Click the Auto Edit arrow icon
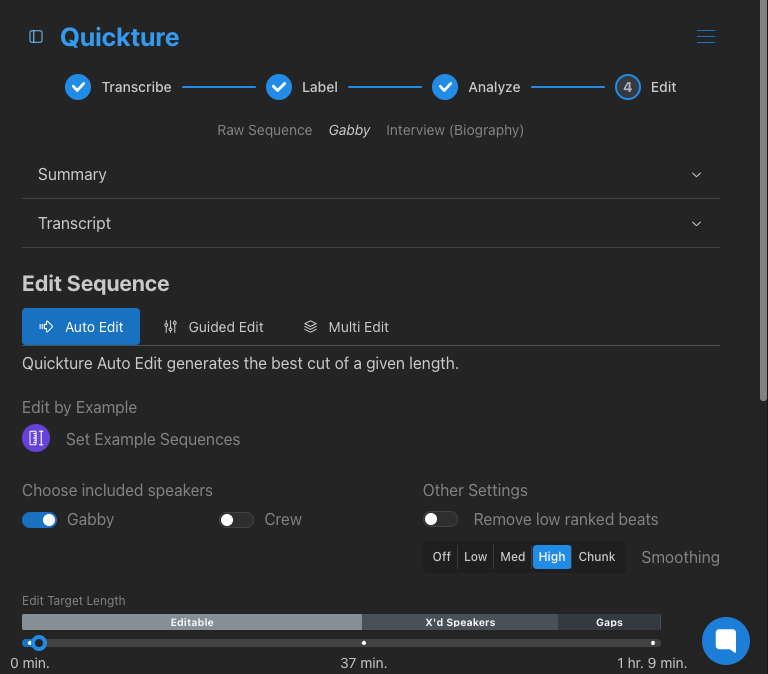The image size is (768, 674). [x=46, y=327]
